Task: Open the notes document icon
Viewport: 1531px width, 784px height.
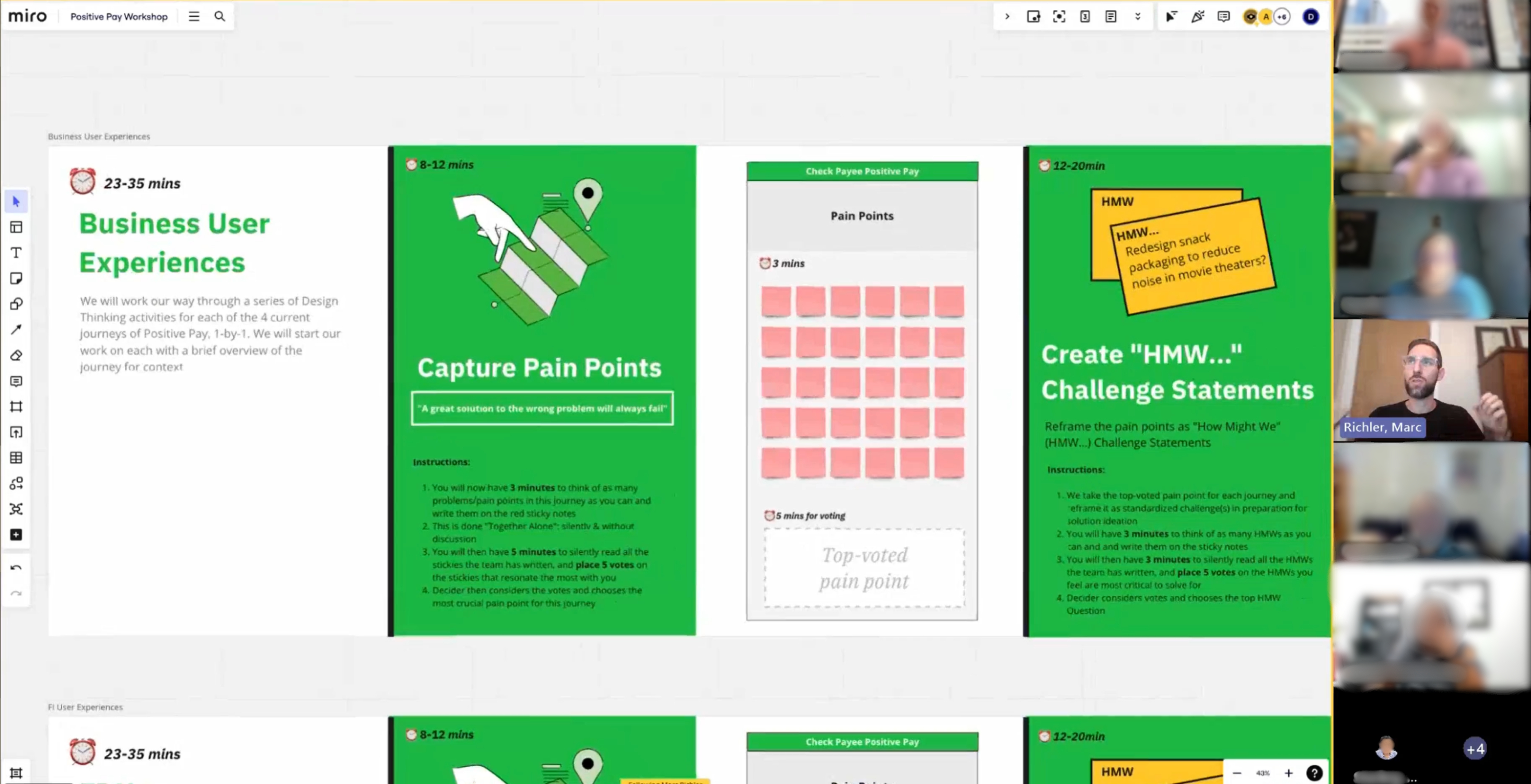Action: pyautogui.click(x=1111, y=17)
